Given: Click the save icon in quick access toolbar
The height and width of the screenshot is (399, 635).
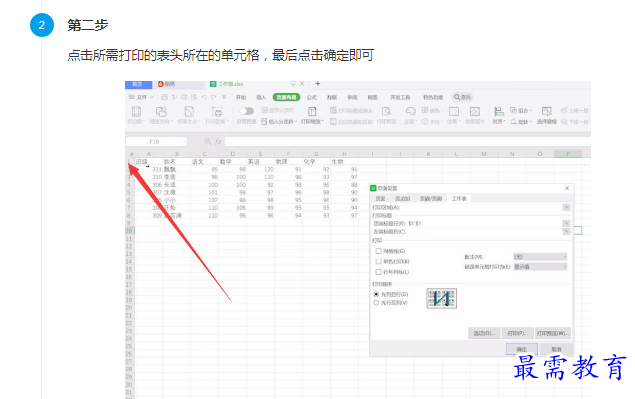Looking at the screenshot, I should tap(164, 97).
